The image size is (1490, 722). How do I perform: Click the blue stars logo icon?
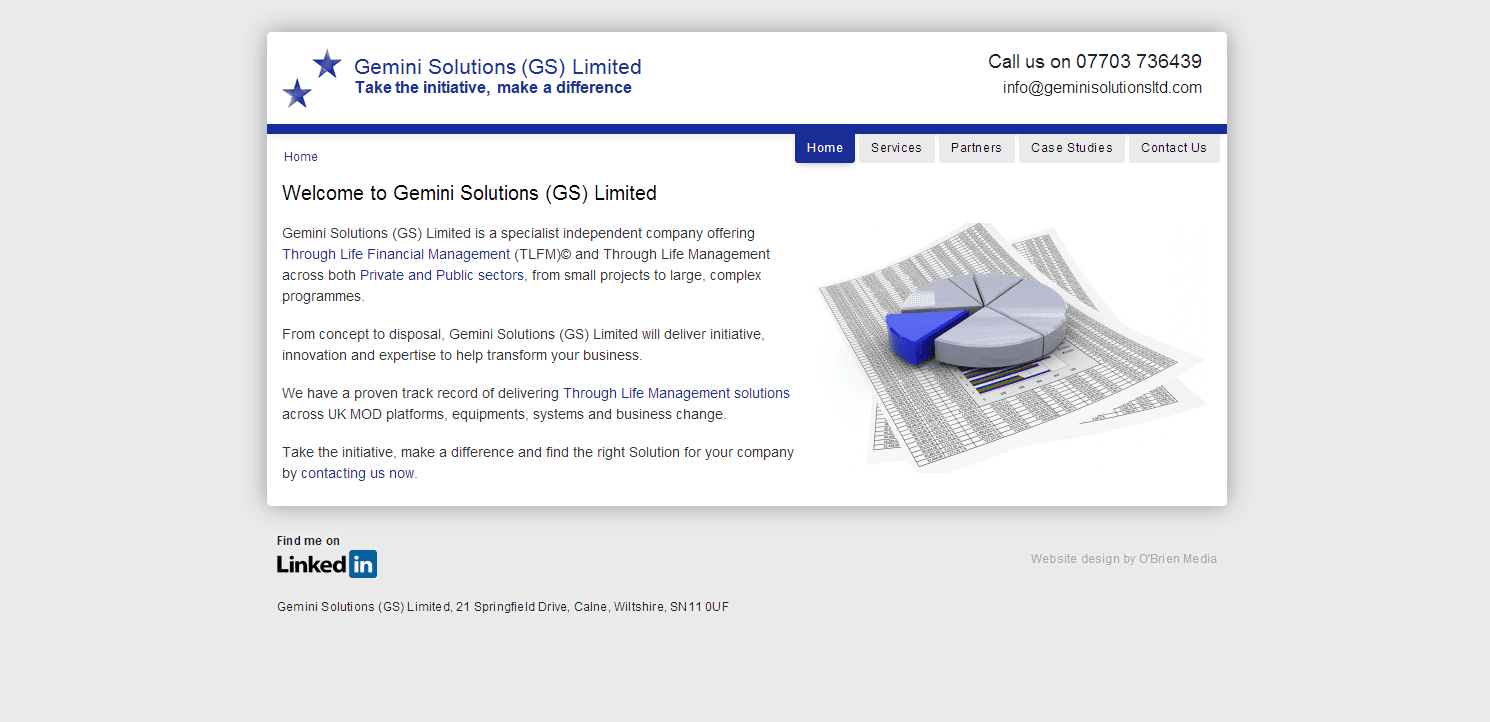pyautogui.click(x=312, y=78)
